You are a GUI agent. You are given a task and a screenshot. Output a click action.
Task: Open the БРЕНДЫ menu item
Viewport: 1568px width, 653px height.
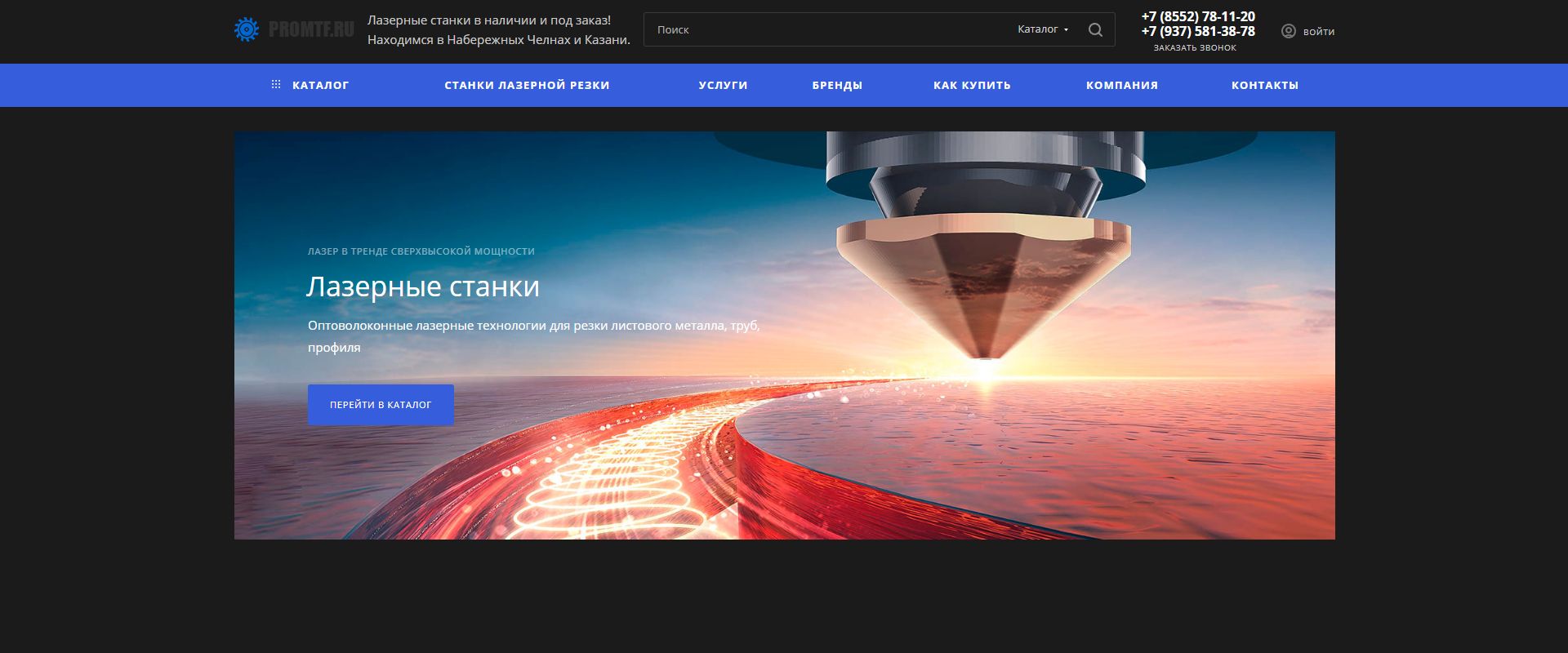837,85
